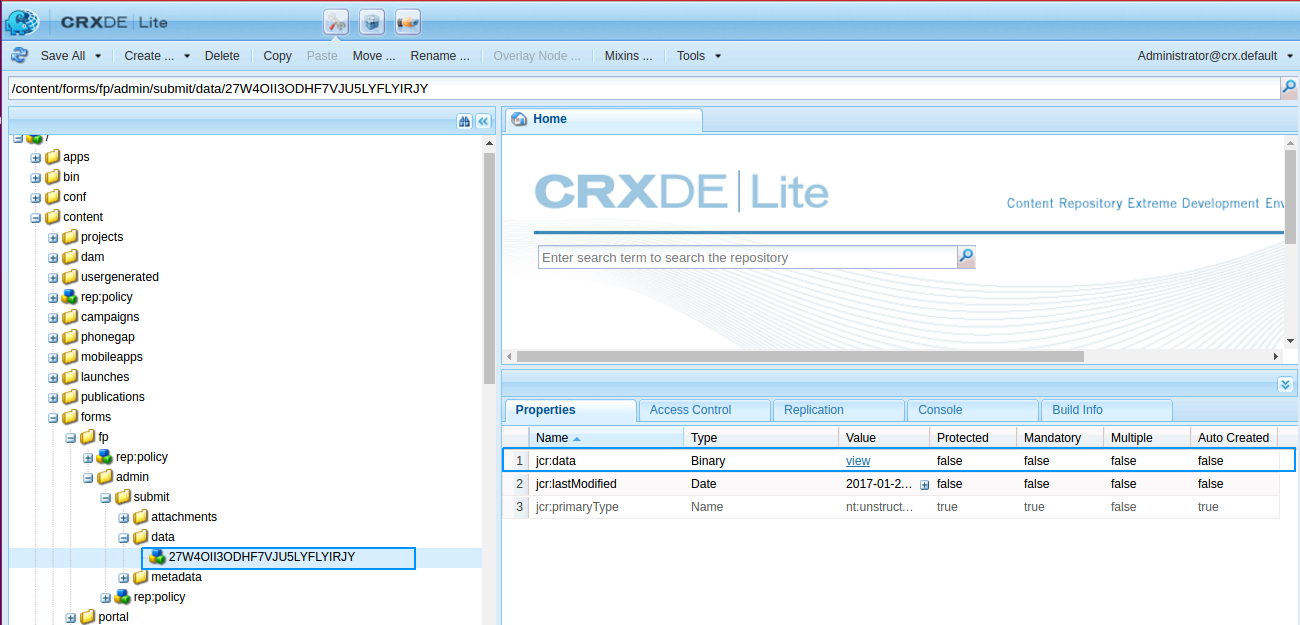The image size is (1300, 625).
Task: Click the mobileapps folder icon
Action: coord(70,357)
